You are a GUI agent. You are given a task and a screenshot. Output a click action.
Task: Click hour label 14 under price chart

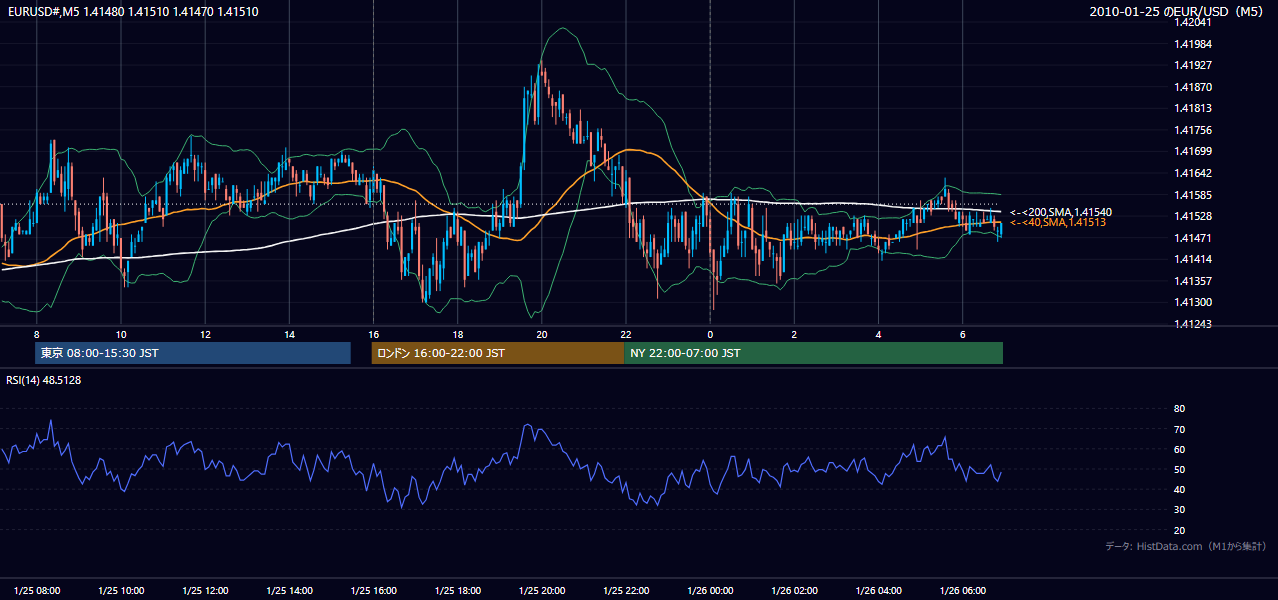coord(289,334)
